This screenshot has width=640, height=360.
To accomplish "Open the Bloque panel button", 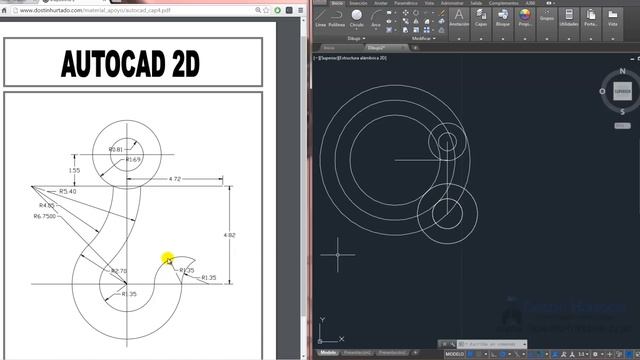I will (503, 18).
